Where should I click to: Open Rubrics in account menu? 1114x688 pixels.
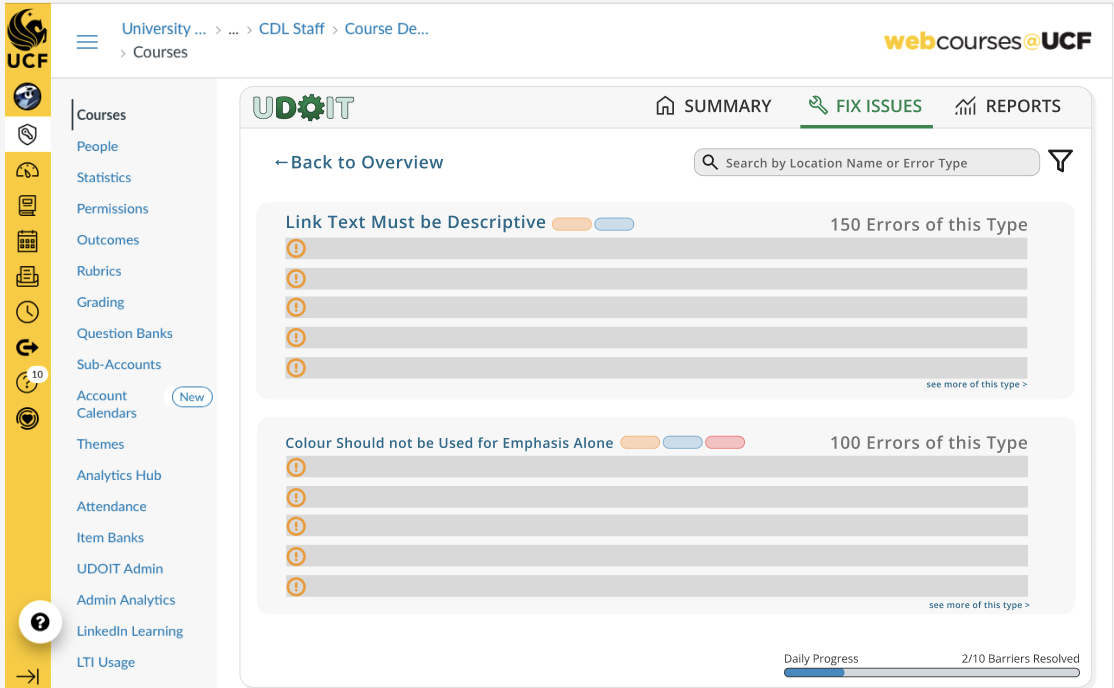pos(99,272)
